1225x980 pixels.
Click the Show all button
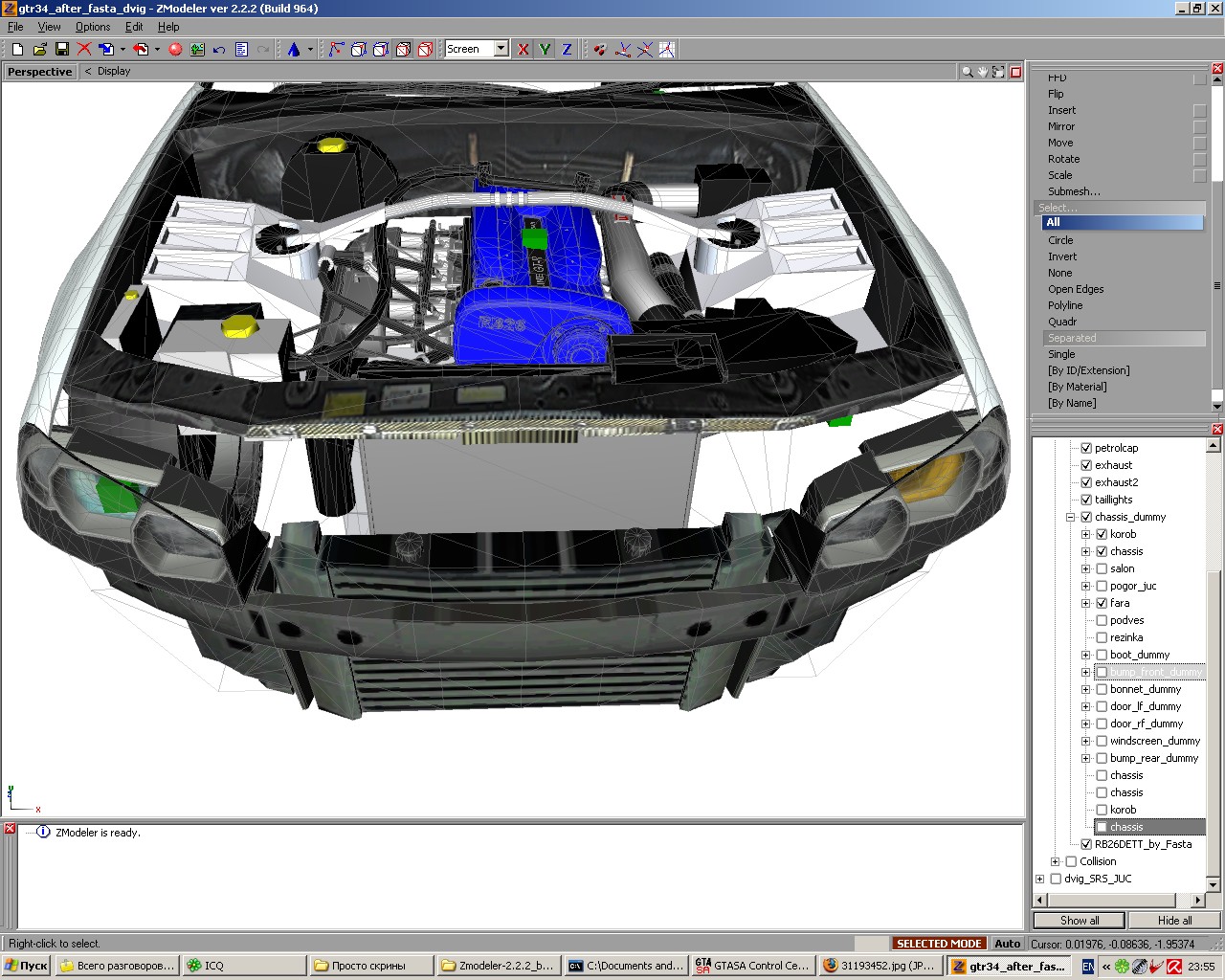point(1079,921)
